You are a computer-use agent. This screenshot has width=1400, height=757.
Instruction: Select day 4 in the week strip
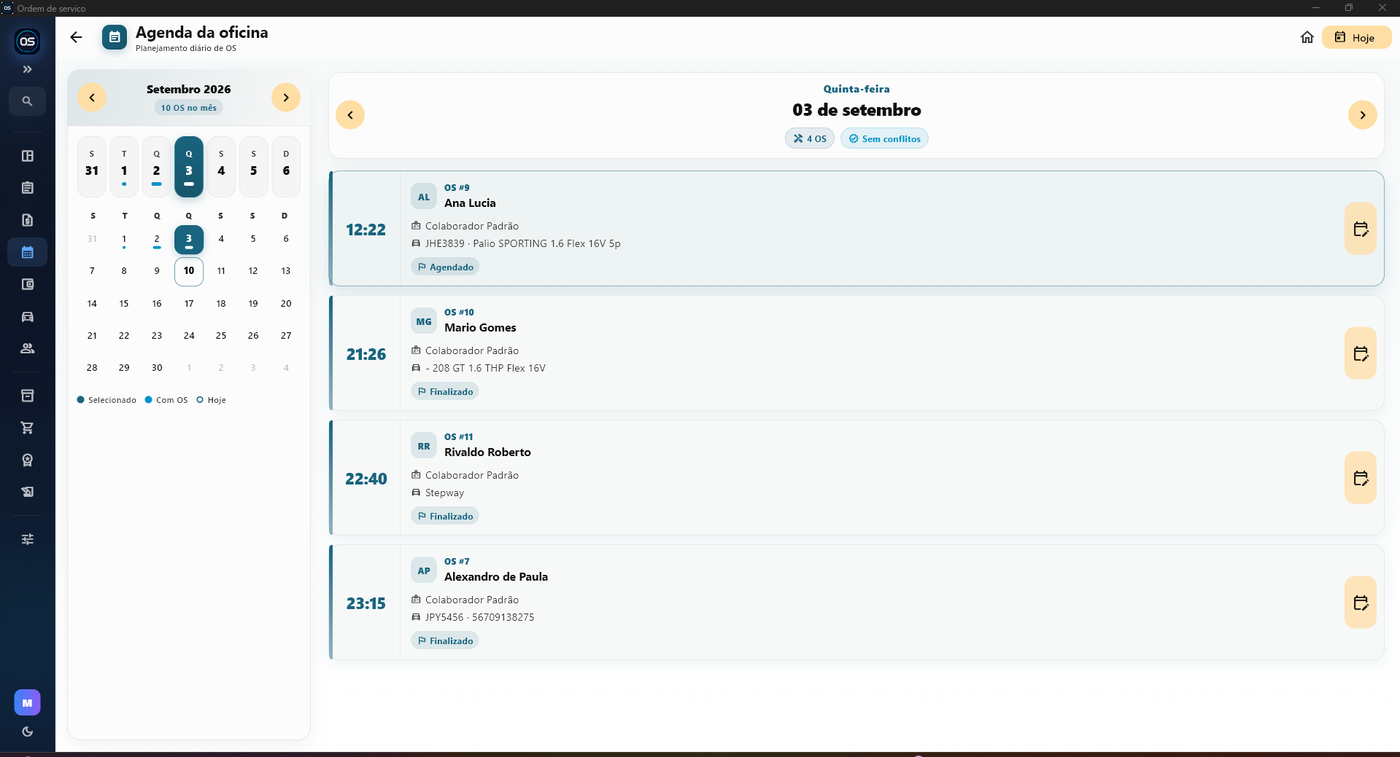(221, 166)
